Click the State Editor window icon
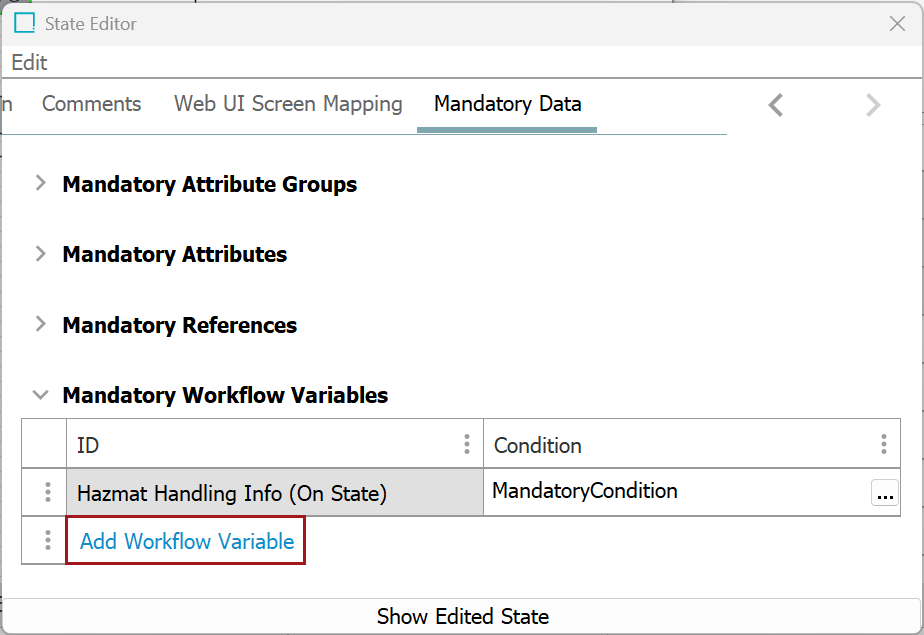924x635 pixels. (24, 23)
